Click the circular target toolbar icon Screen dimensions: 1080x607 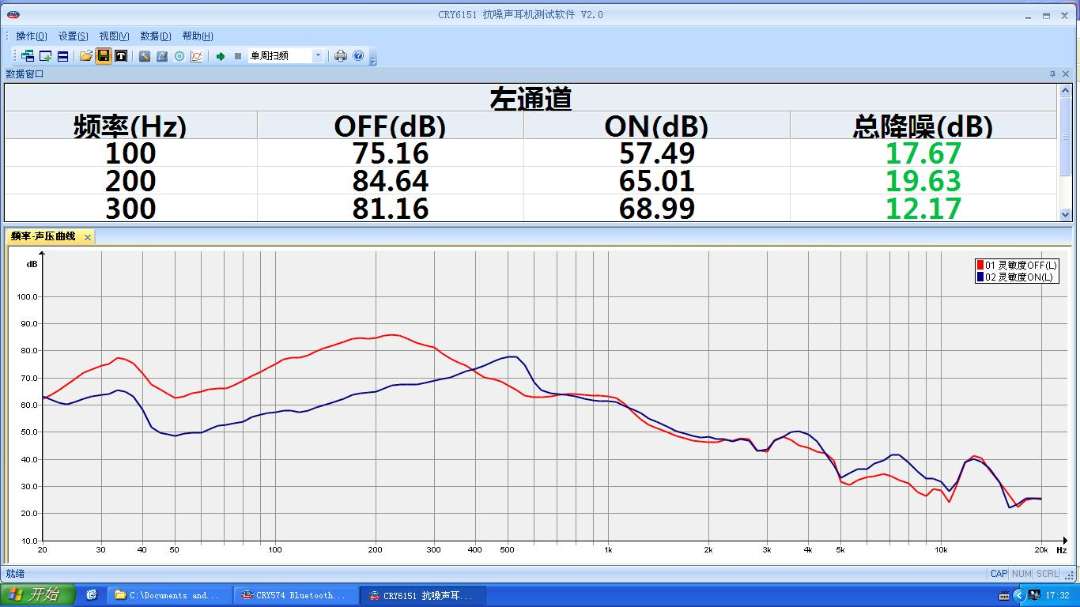[179, 56]
